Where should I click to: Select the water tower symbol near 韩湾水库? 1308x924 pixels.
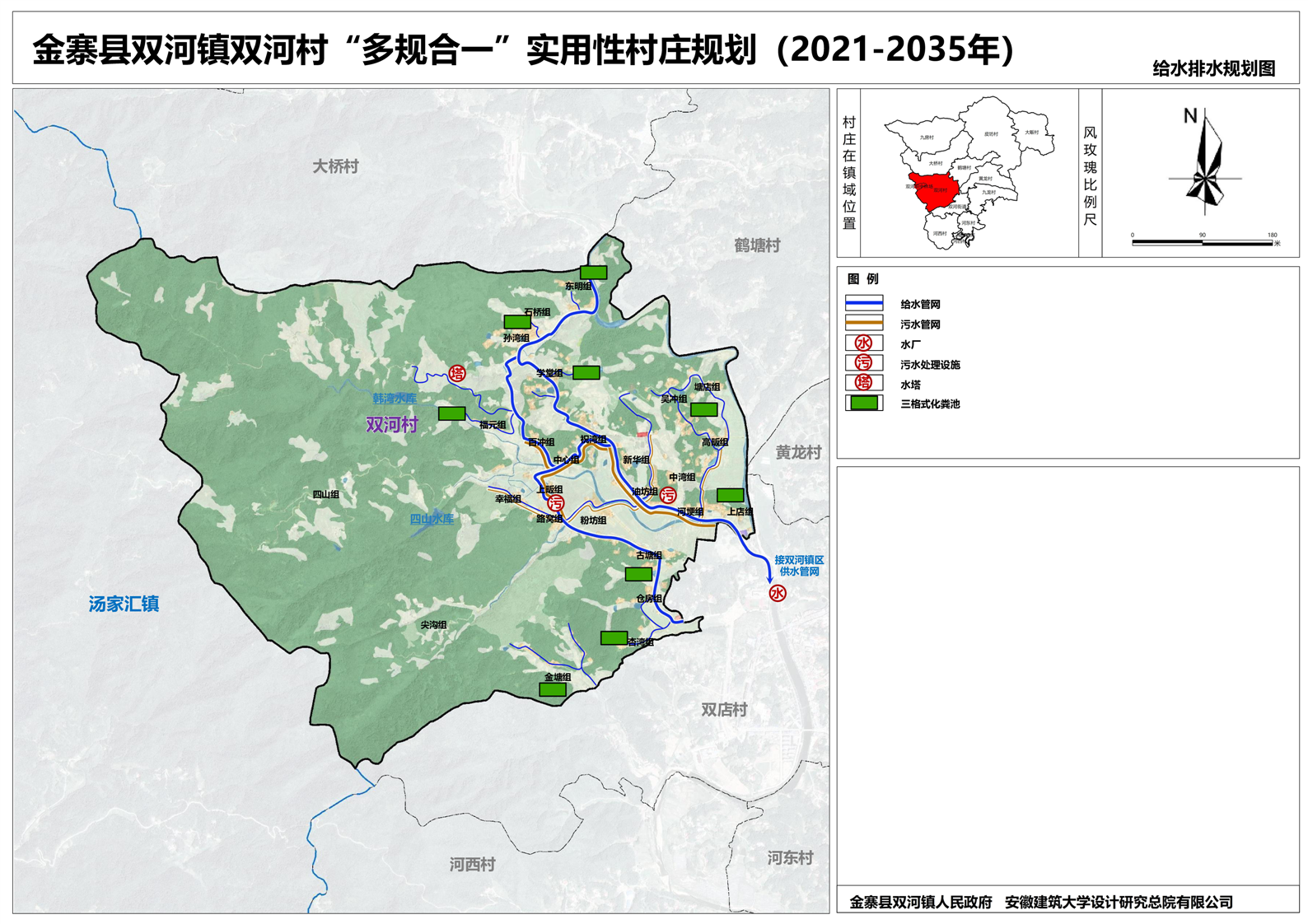tap(457, 374)
